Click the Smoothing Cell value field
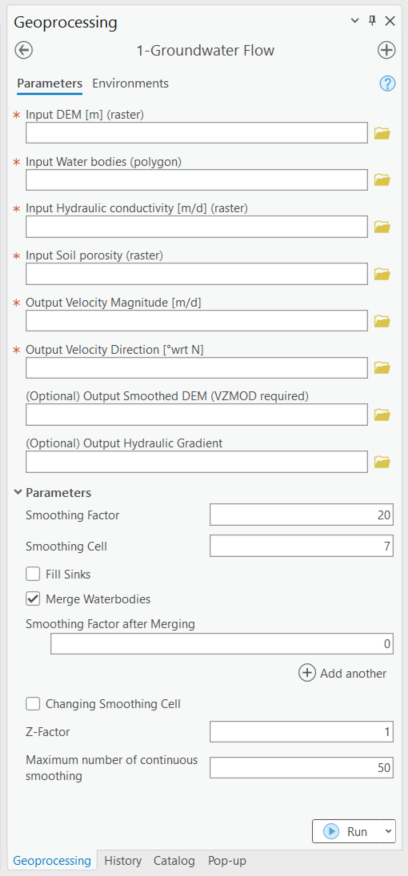Image resolution: width=408 pixels, height=876 pixels. coord(301,546)
